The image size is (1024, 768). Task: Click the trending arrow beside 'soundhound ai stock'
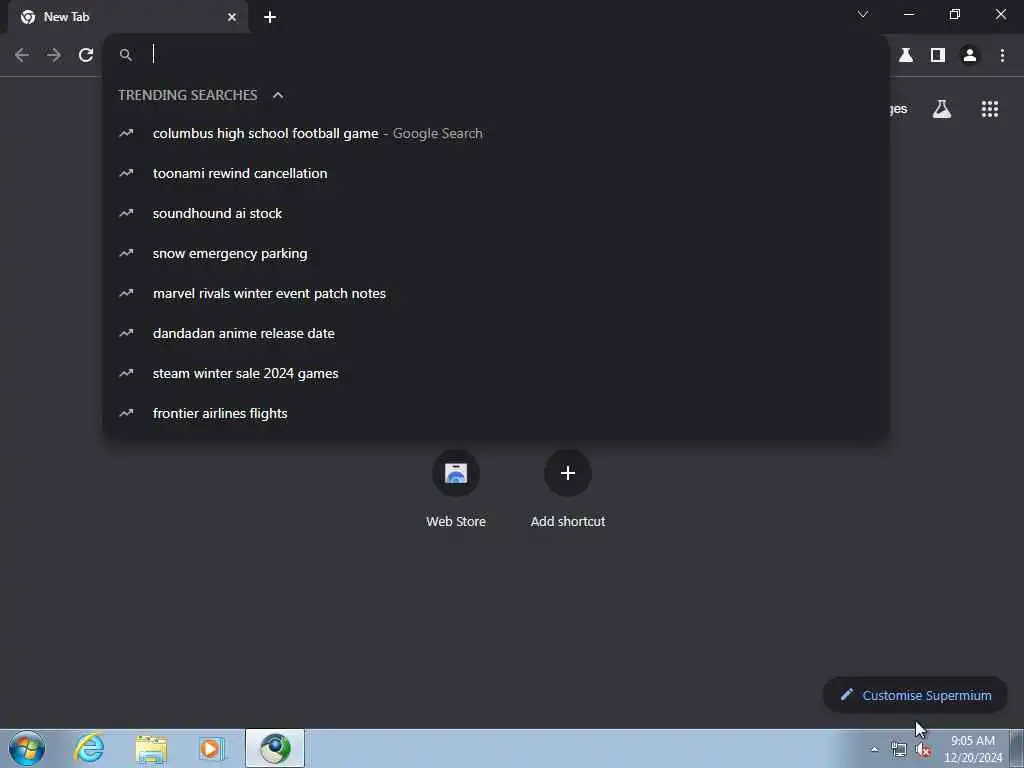(x=126, y=214)
